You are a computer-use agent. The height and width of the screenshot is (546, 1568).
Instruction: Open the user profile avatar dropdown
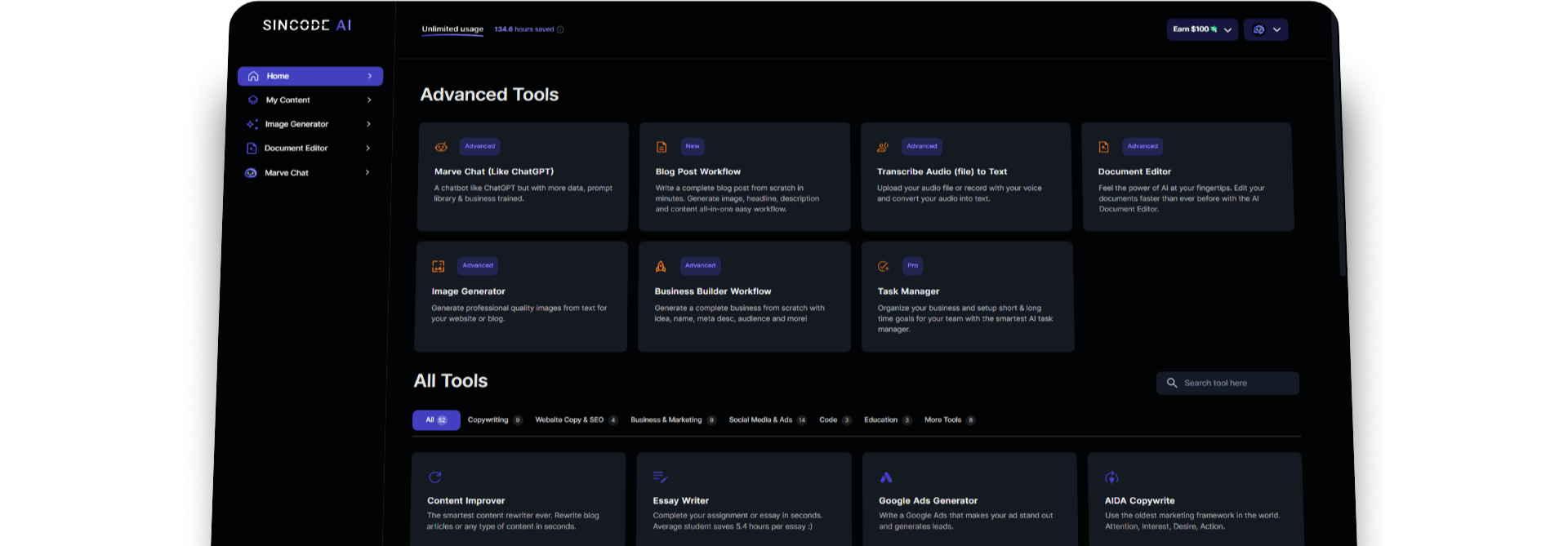1266,29
